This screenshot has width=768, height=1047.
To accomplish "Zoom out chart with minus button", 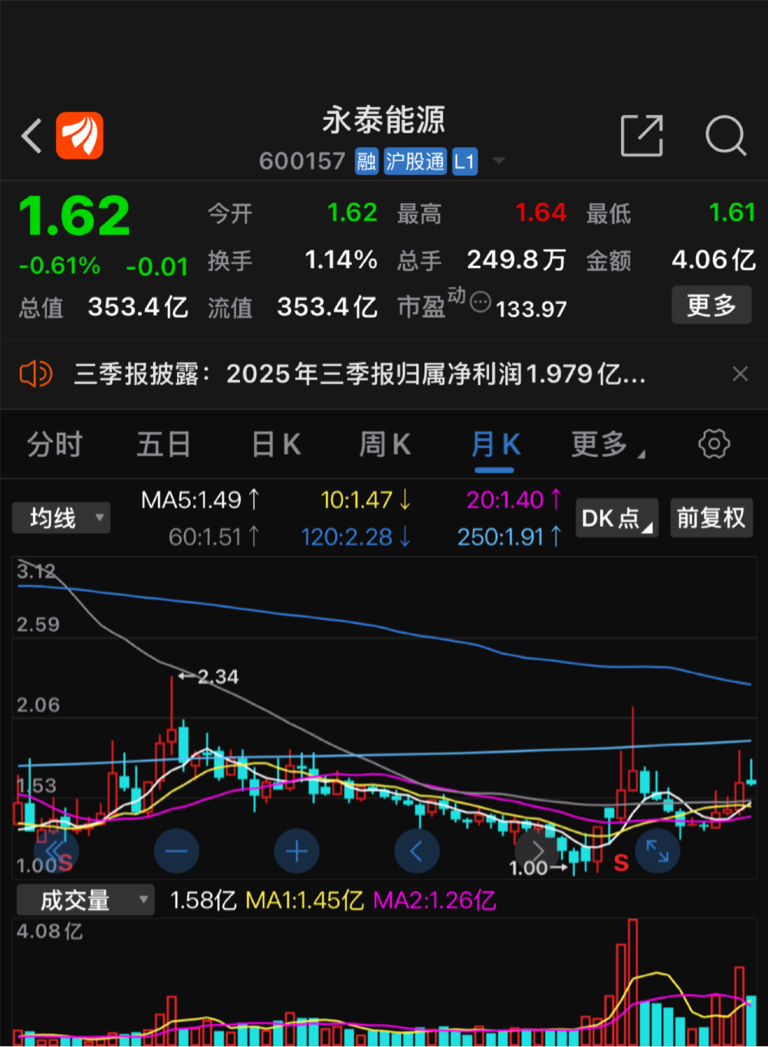I will [x=176, y=851].
